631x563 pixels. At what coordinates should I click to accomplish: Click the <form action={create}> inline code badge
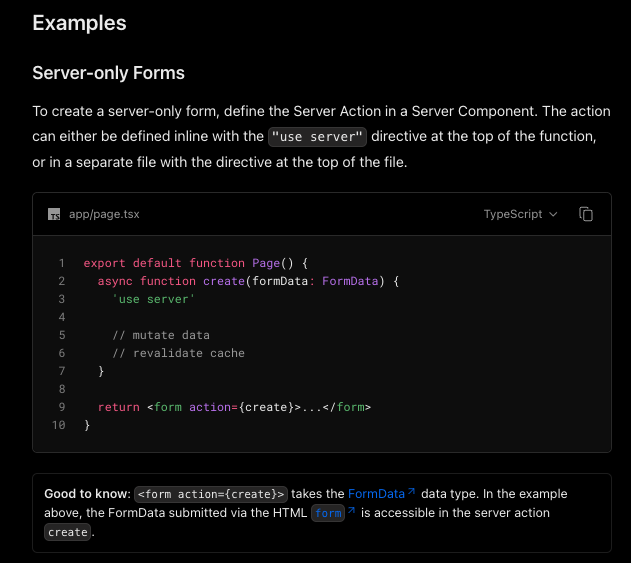click(211, 494)
